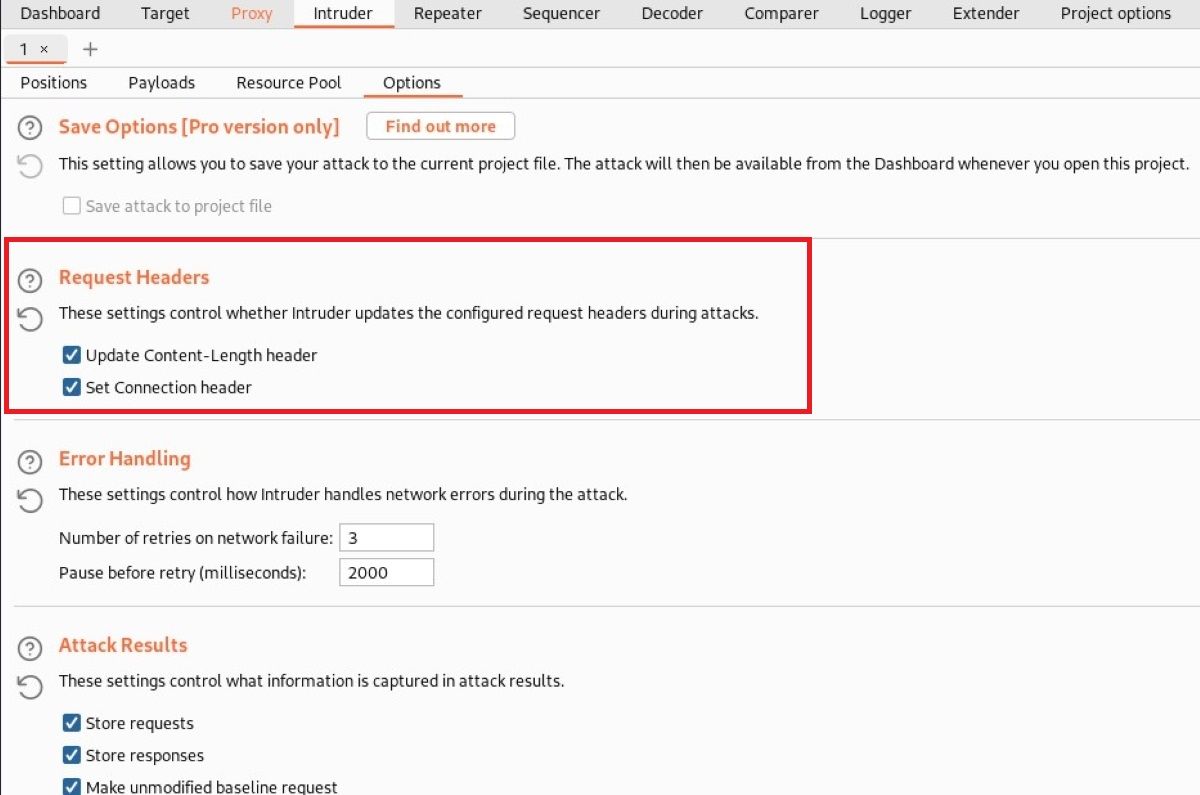The height and width of the screenshot is (795, 1200).
Task: Switch to the Extender tab
Action: pyautogui.click(x=986, y=14)
